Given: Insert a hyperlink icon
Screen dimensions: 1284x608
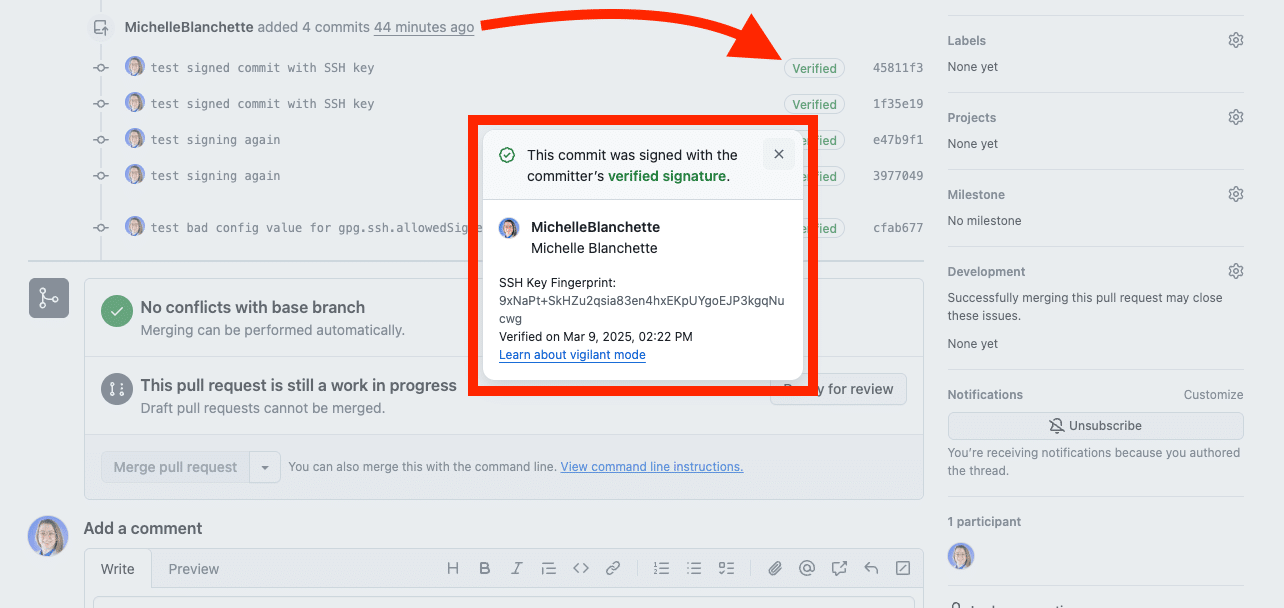Looking at the screenshot, I should [x=613, y=568].
